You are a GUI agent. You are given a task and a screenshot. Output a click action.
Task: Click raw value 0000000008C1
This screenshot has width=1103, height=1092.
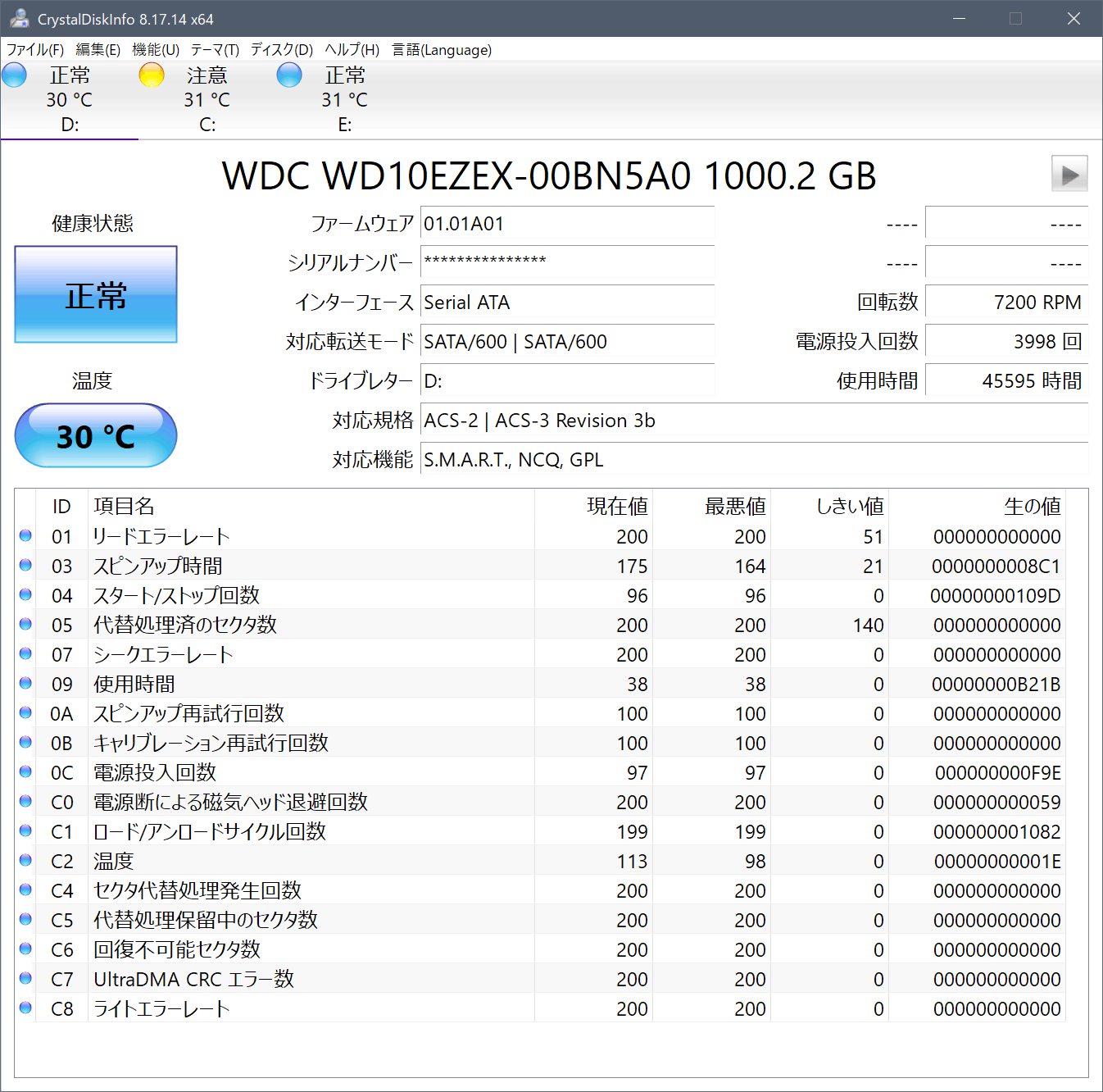pyautogui.click(x=996, y=566)
